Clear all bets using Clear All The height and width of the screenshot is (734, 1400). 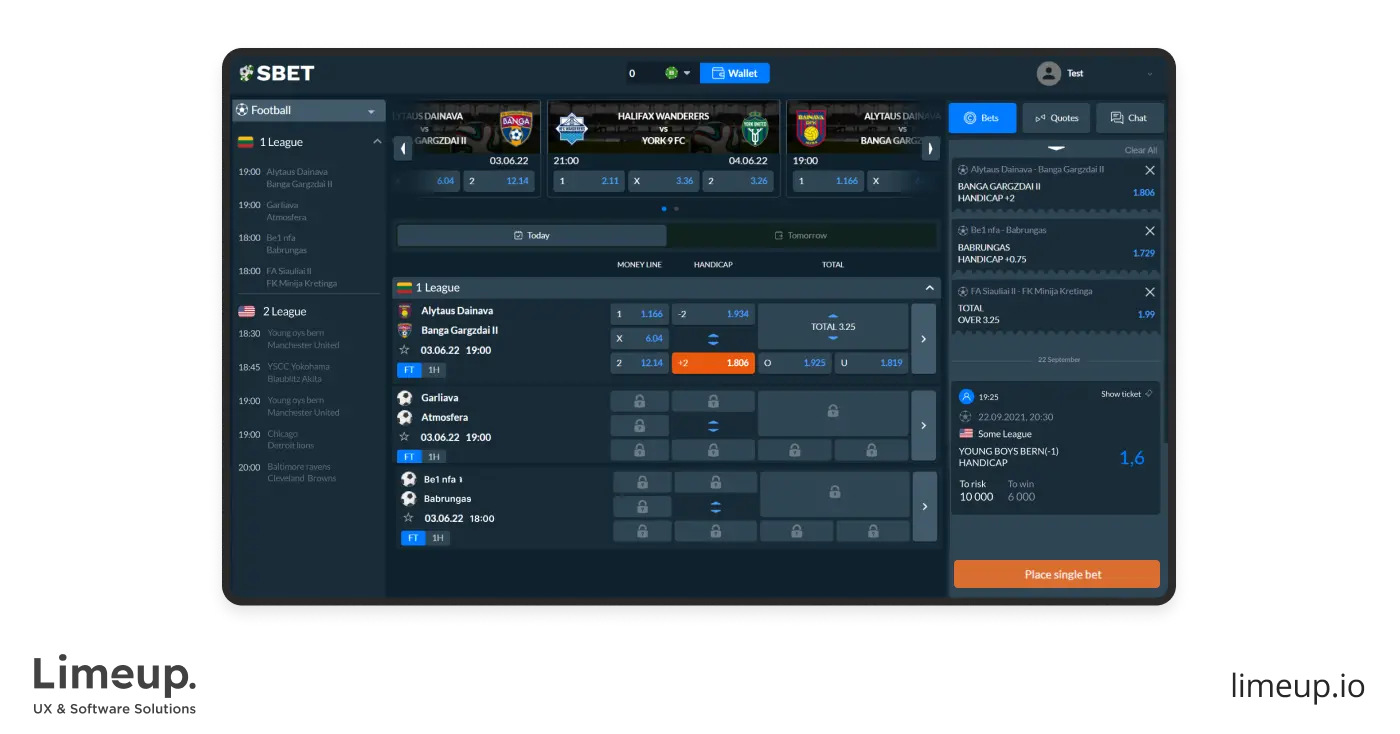tap(1141, 148)
